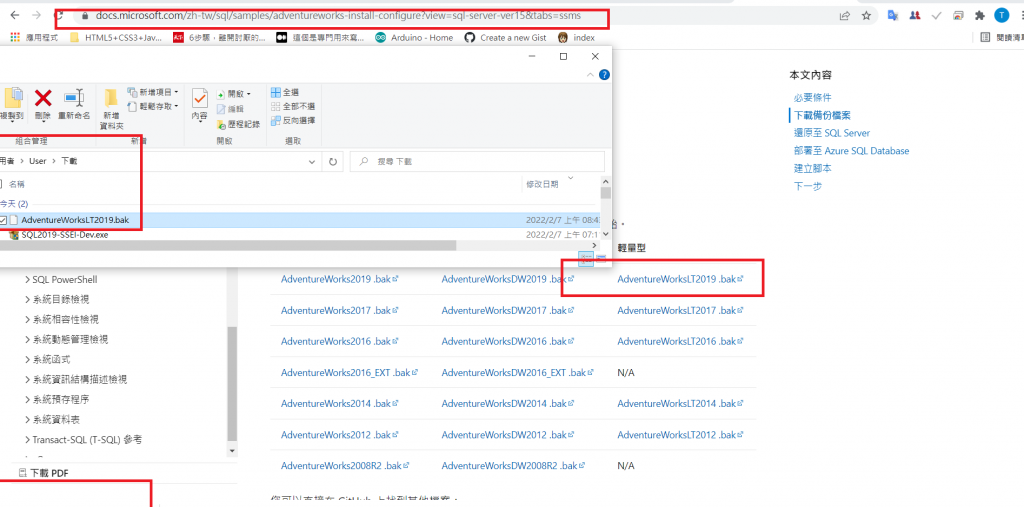Expand the 系統預存程序 tree node

click(x=27, y=399)
